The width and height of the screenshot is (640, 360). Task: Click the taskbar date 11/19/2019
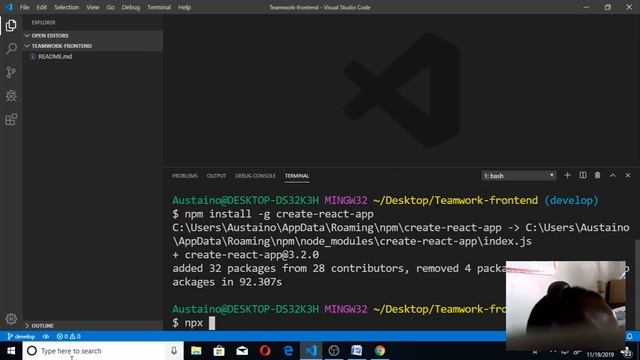[600, 355]
